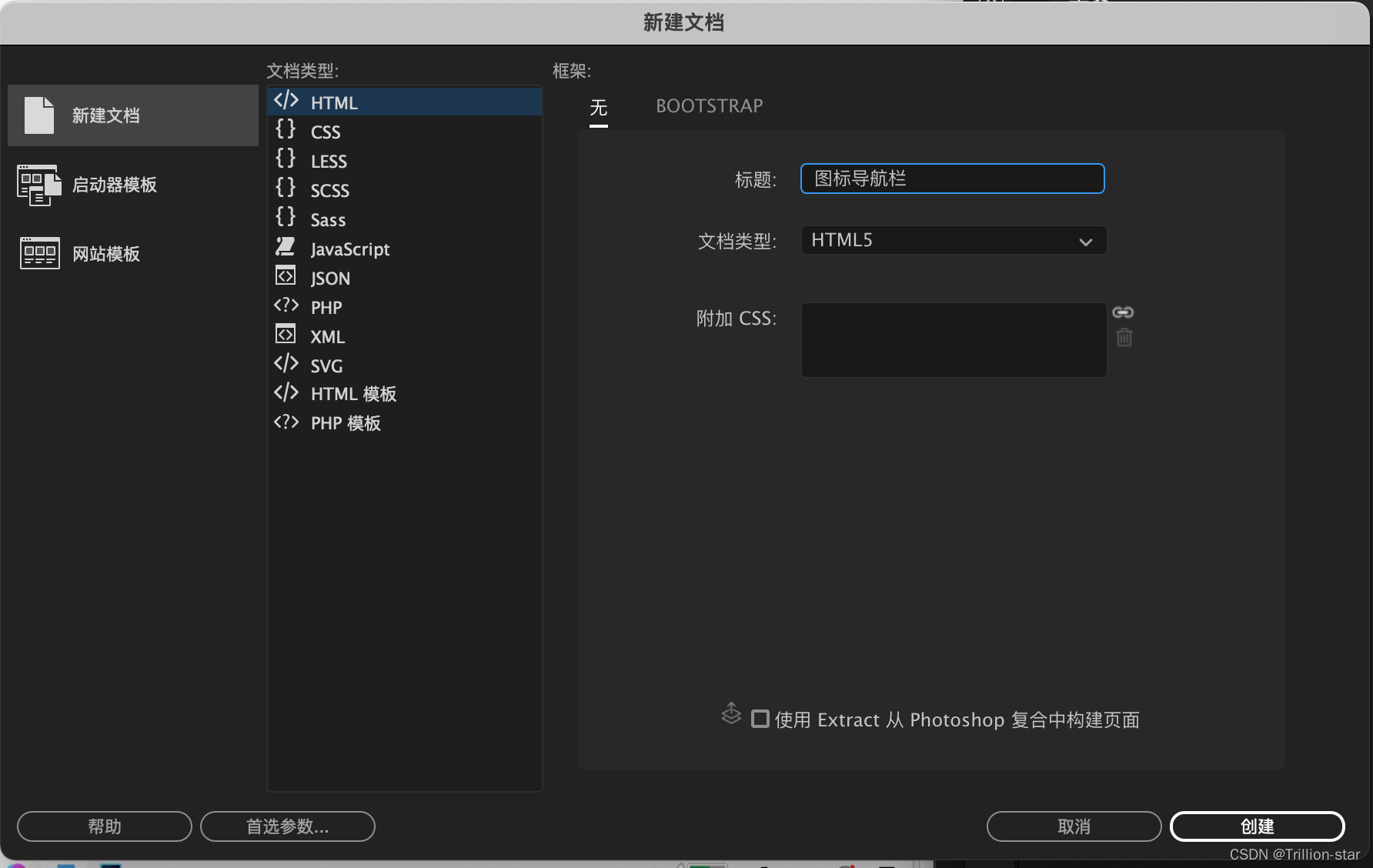Viewport: 1373px width, 868px height.
Task: Click the CSS curly braces icon
Action: point(286,129)
